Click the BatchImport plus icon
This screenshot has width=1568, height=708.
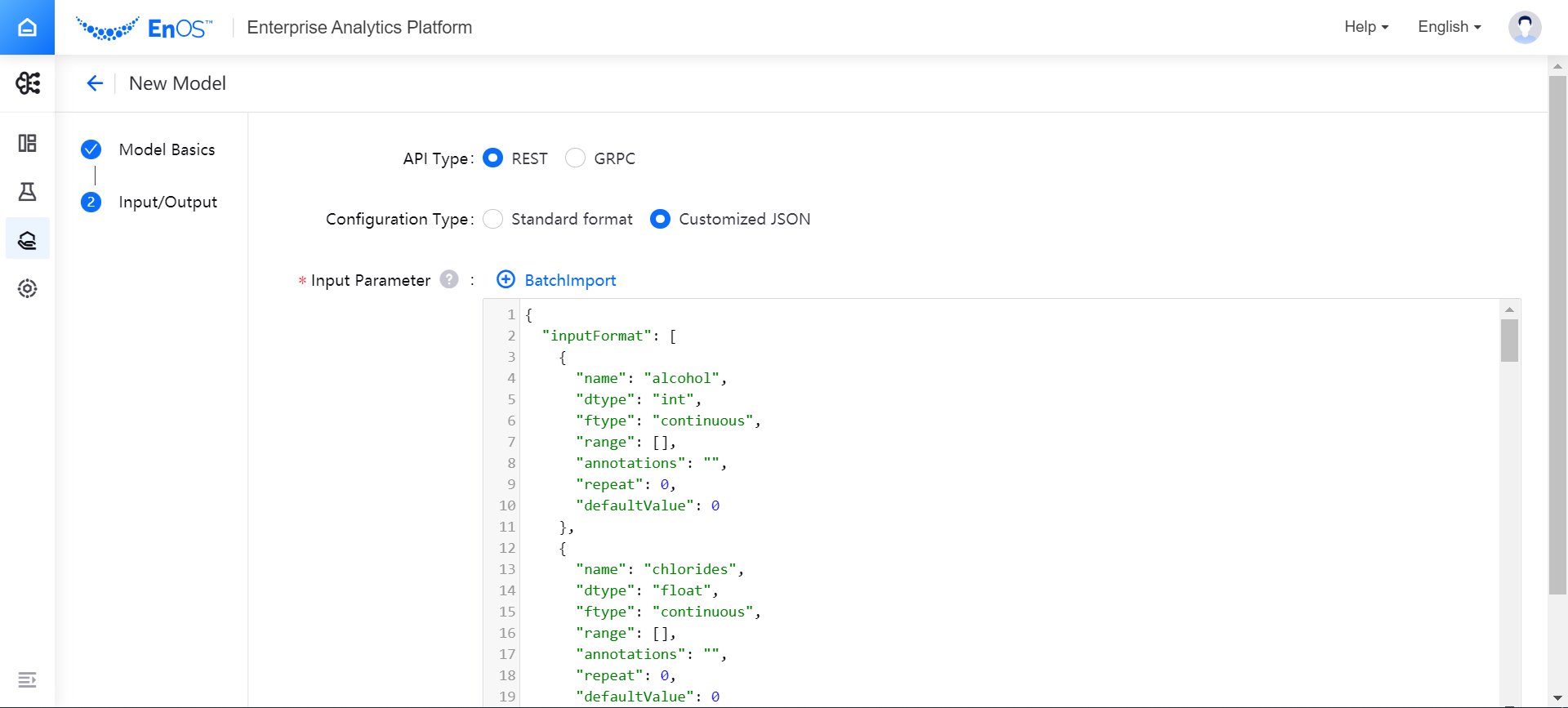pos(506,279)
